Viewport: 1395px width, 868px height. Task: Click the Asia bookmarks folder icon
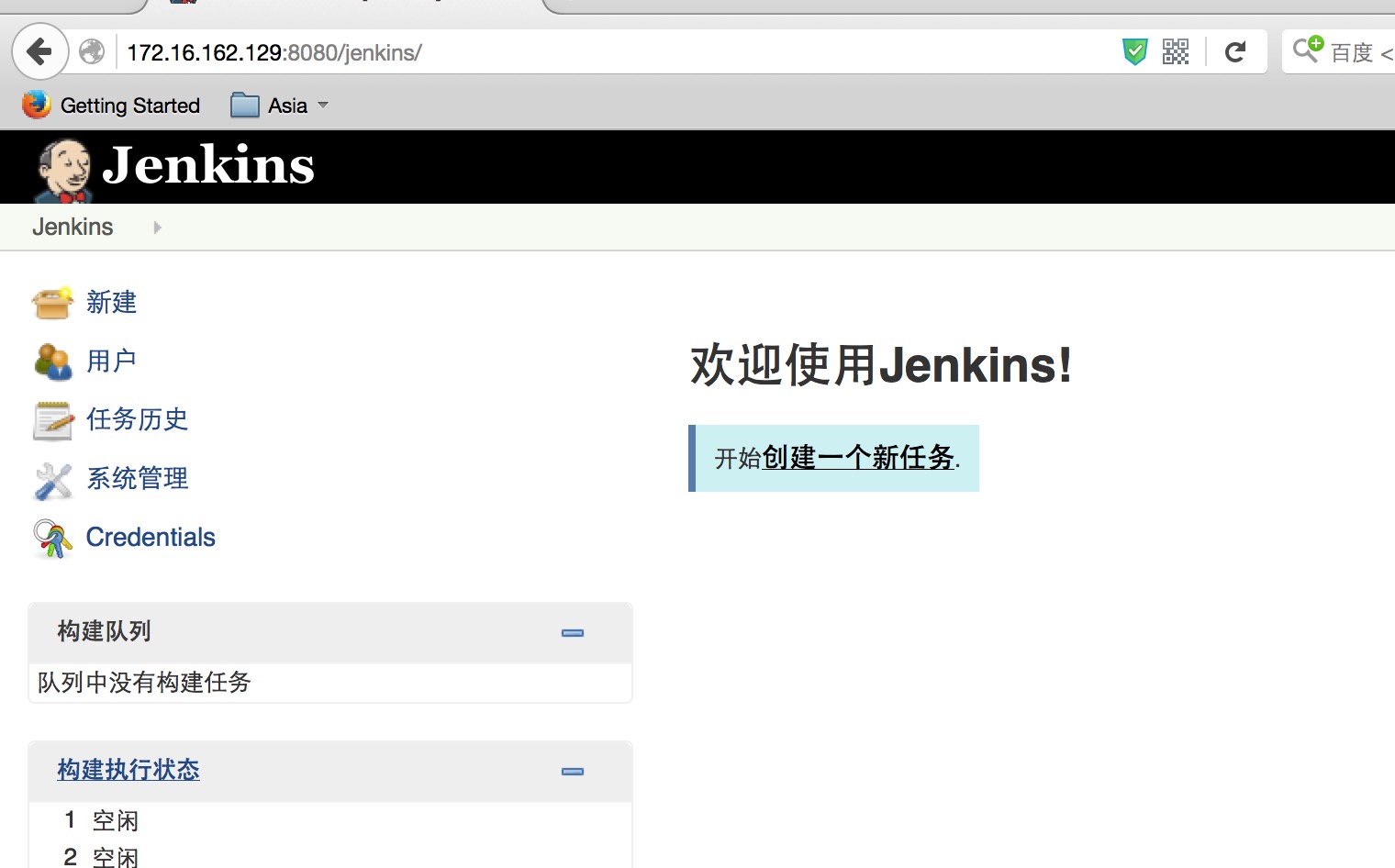[x=245, y=106]
